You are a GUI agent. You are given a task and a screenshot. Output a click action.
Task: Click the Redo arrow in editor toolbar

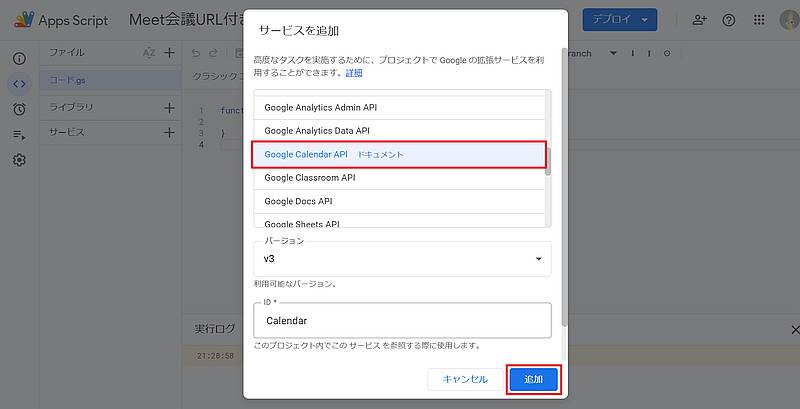coord(214,53)
